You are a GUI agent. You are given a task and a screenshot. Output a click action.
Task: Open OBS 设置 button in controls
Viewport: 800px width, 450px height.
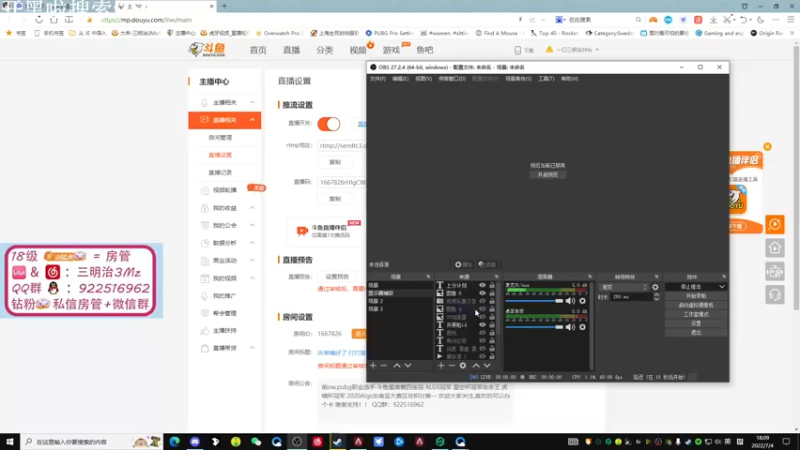coord(696,323)
